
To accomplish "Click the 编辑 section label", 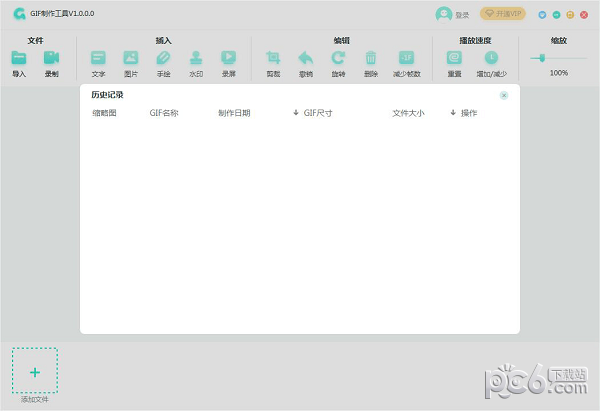I will pyautogui.click(x=342, y=41).
